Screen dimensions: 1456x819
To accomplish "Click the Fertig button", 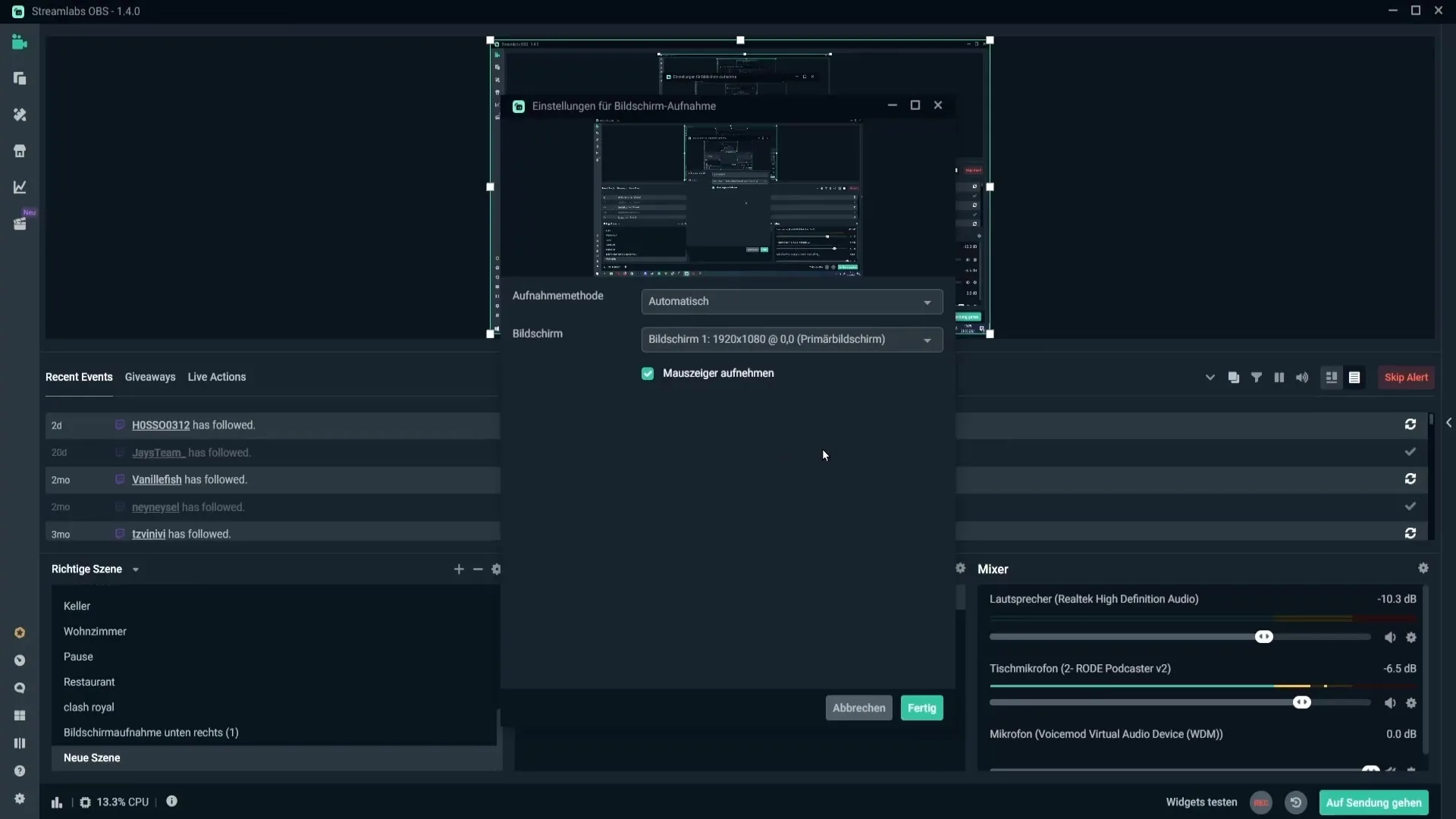I will (921, 708).
